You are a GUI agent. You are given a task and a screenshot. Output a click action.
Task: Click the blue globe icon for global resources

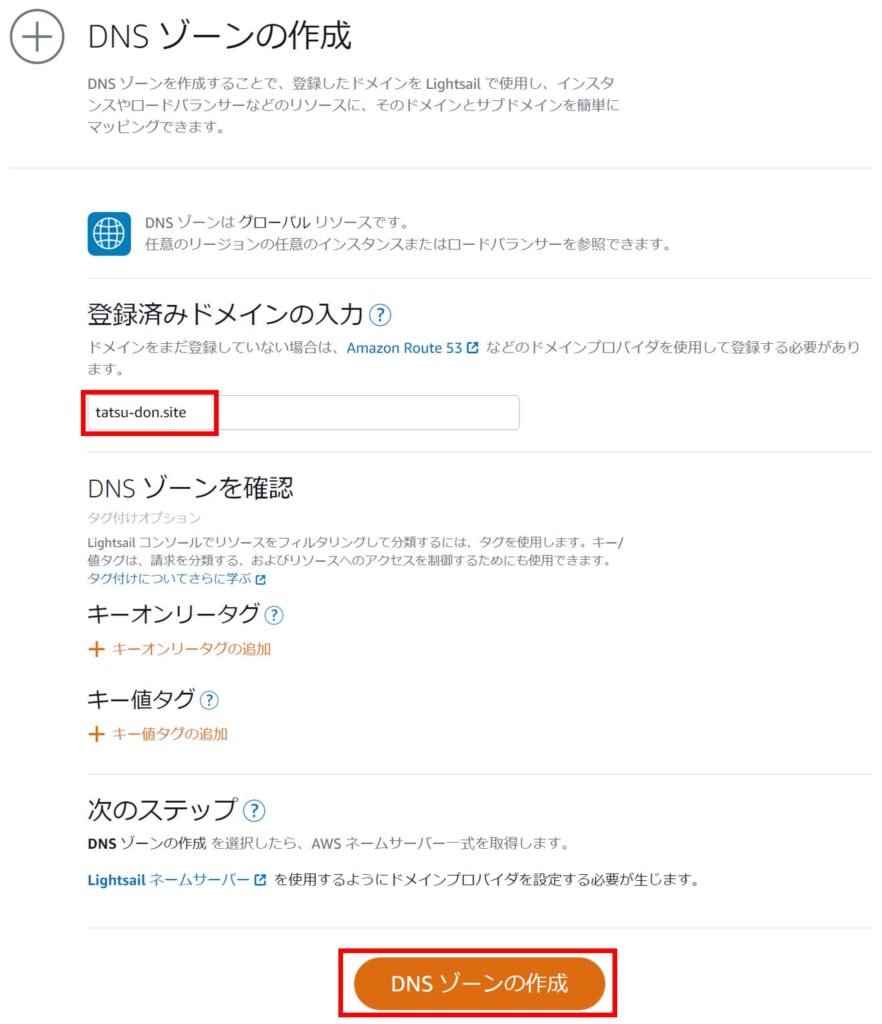point(109,233)
